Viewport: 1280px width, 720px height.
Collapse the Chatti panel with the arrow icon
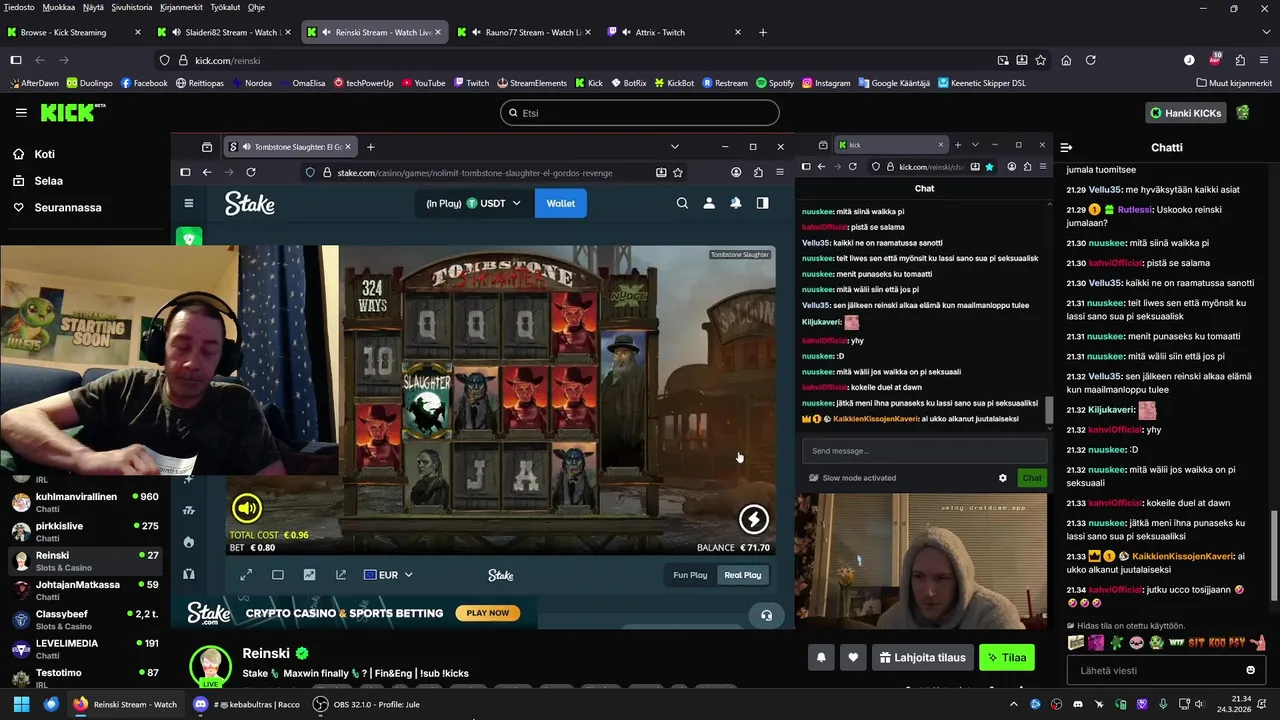pos(1067,147)
